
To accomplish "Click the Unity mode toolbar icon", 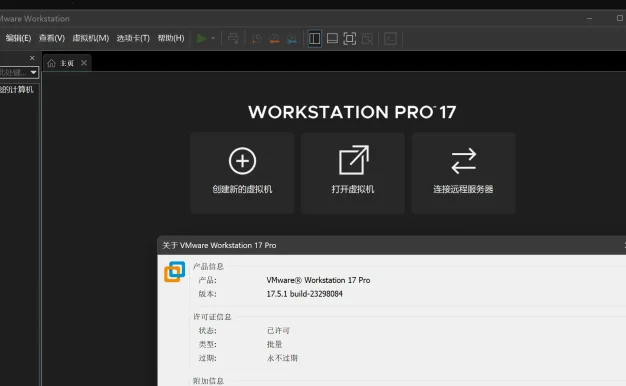I will click(x=367, y=39).
